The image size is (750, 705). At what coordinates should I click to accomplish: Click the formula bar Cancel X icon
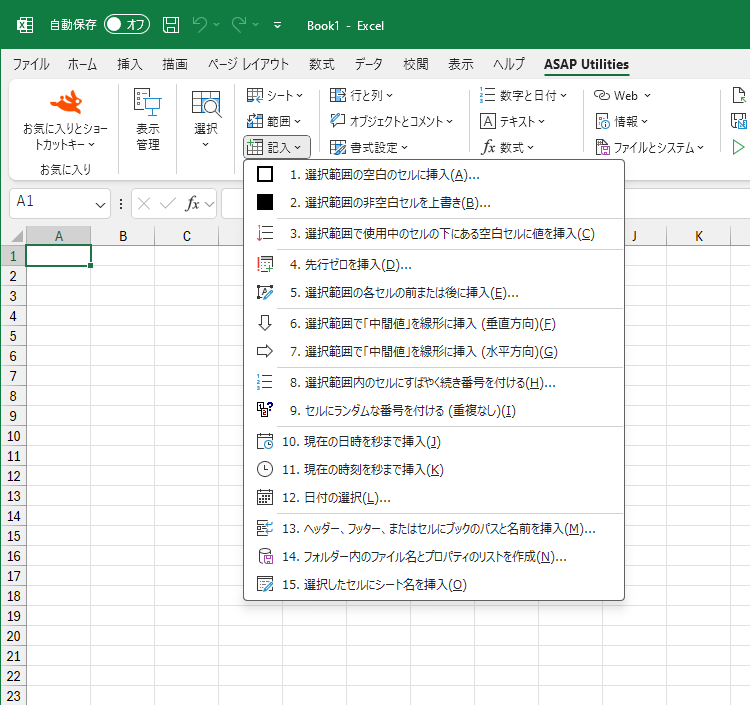point(143,204)
